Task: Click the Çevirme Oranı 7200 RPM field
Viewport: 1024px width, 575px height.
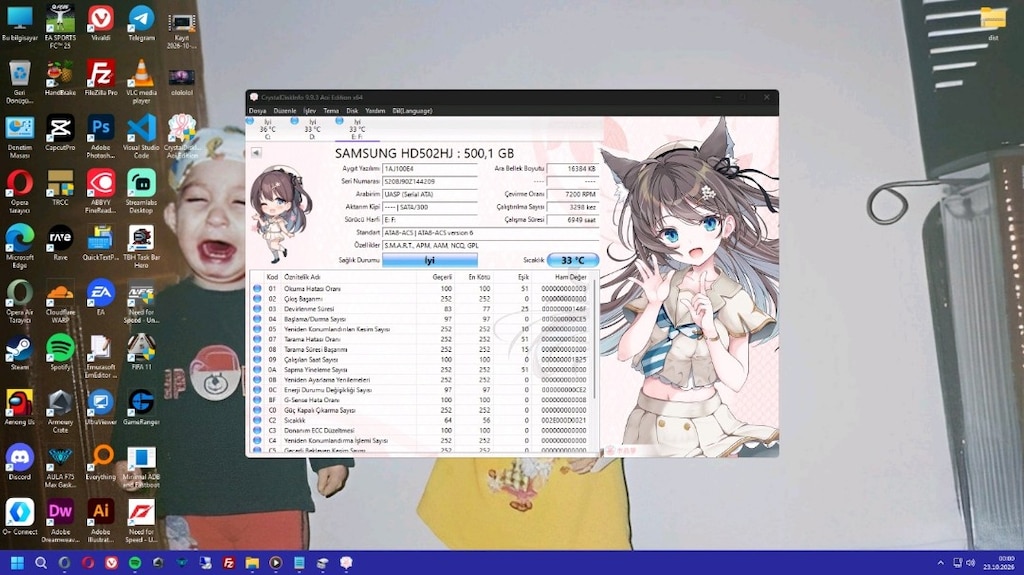Action: click(x=572, y=194)
